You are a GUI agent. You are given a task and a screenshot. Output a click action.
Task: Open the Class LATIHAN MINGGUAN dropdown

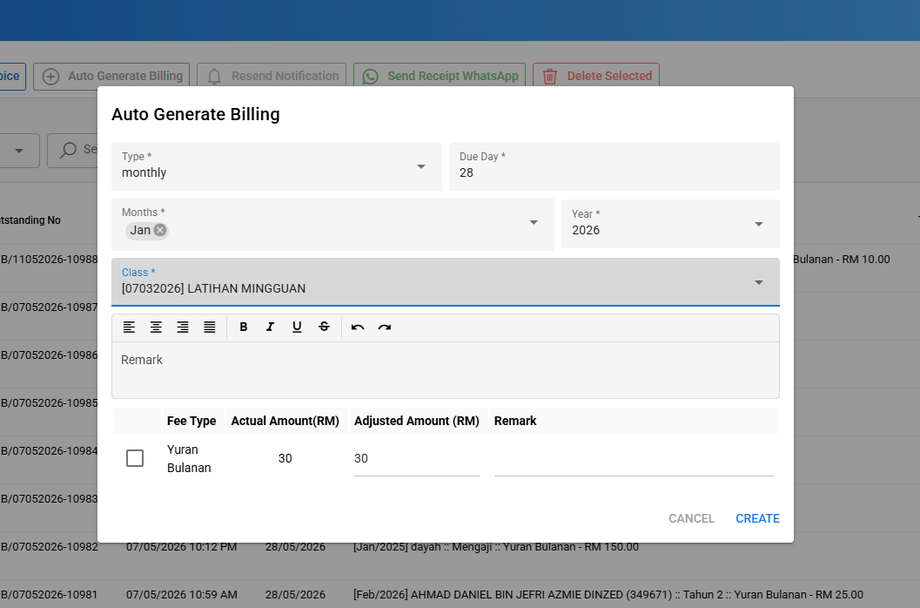click(445, 282)
